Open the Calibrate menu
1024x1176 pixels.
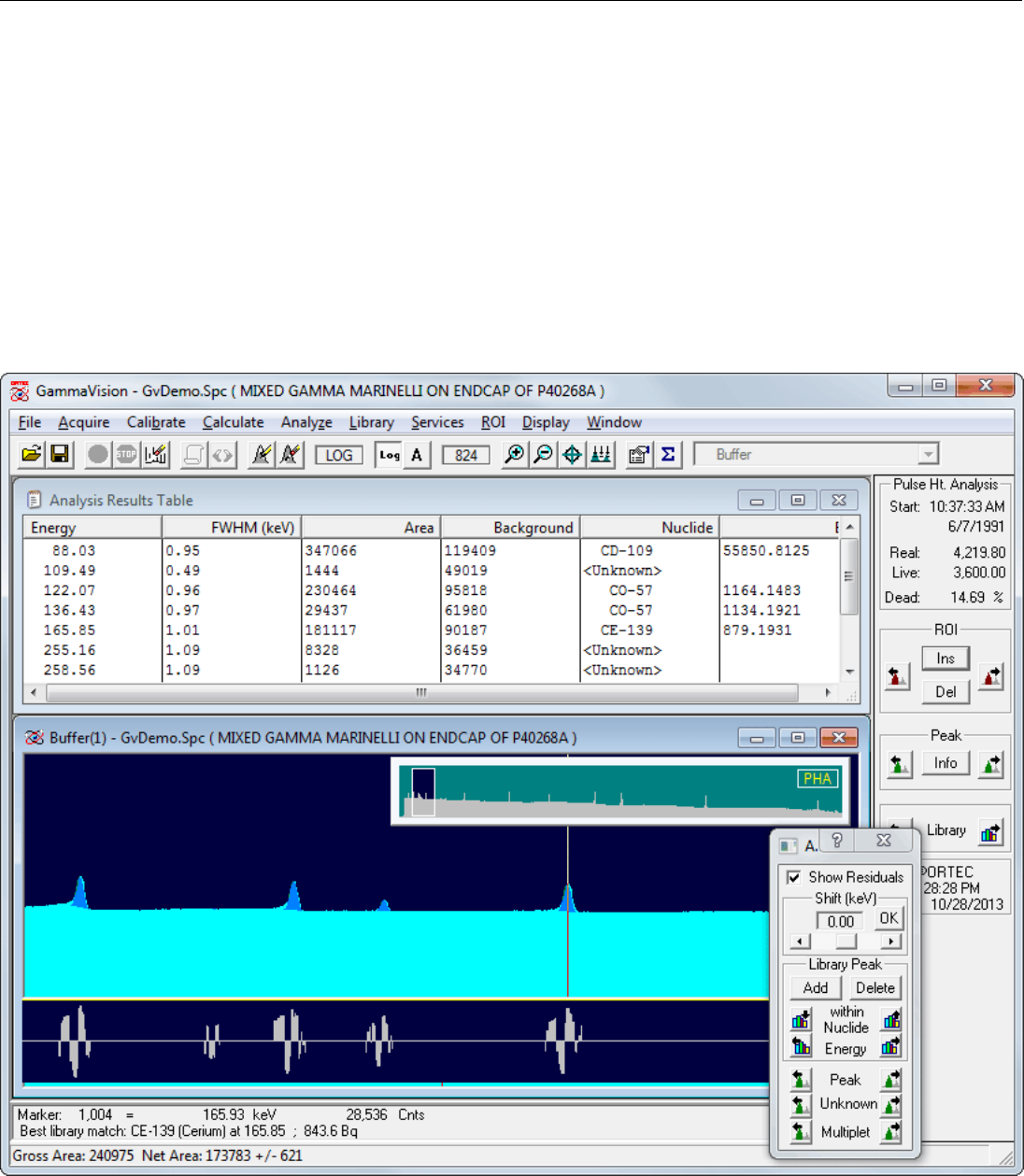tap(156, 422)
